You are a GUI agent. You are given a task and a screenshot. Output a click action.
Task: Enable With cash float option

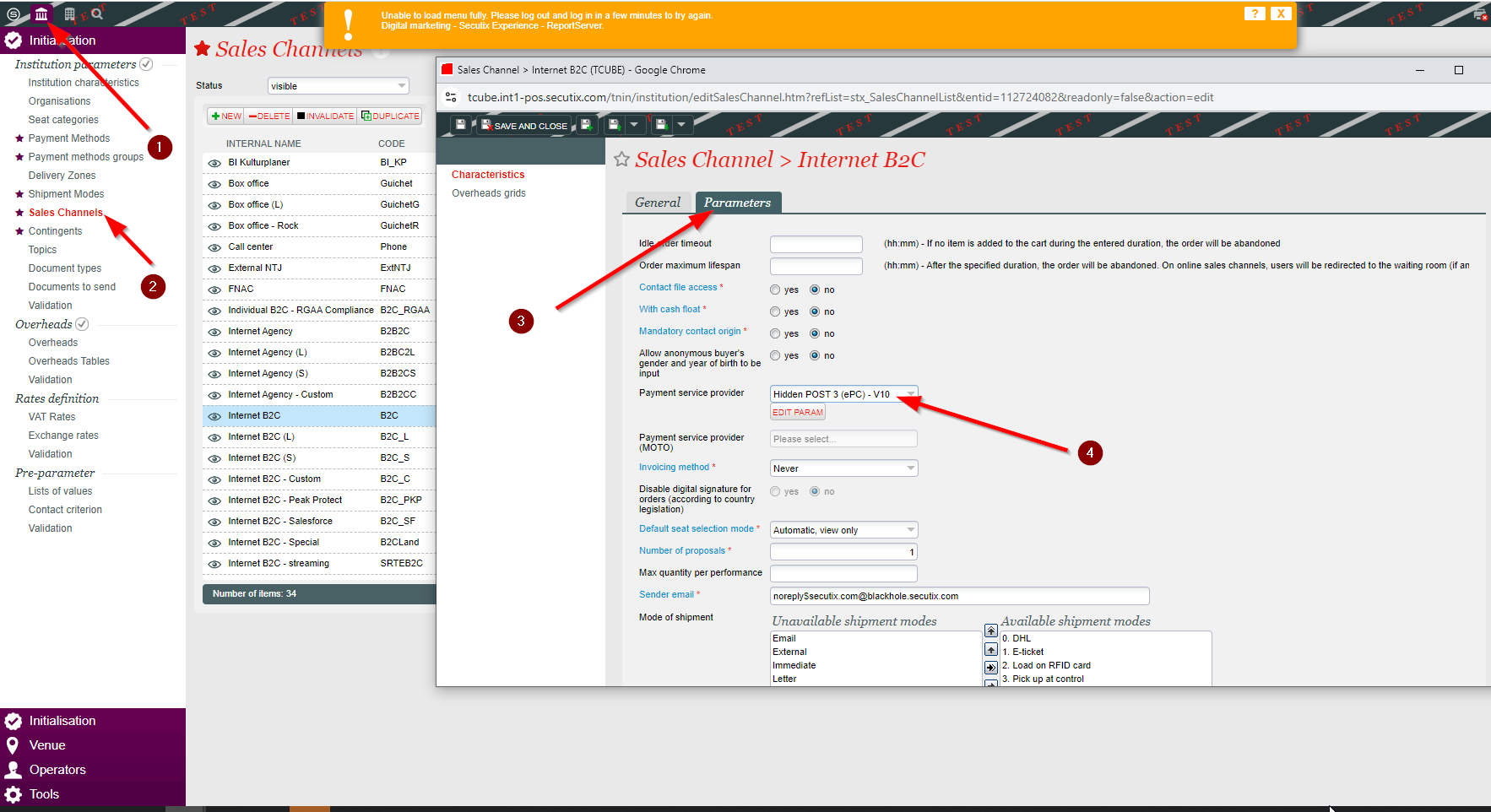[x=774, y=311]
